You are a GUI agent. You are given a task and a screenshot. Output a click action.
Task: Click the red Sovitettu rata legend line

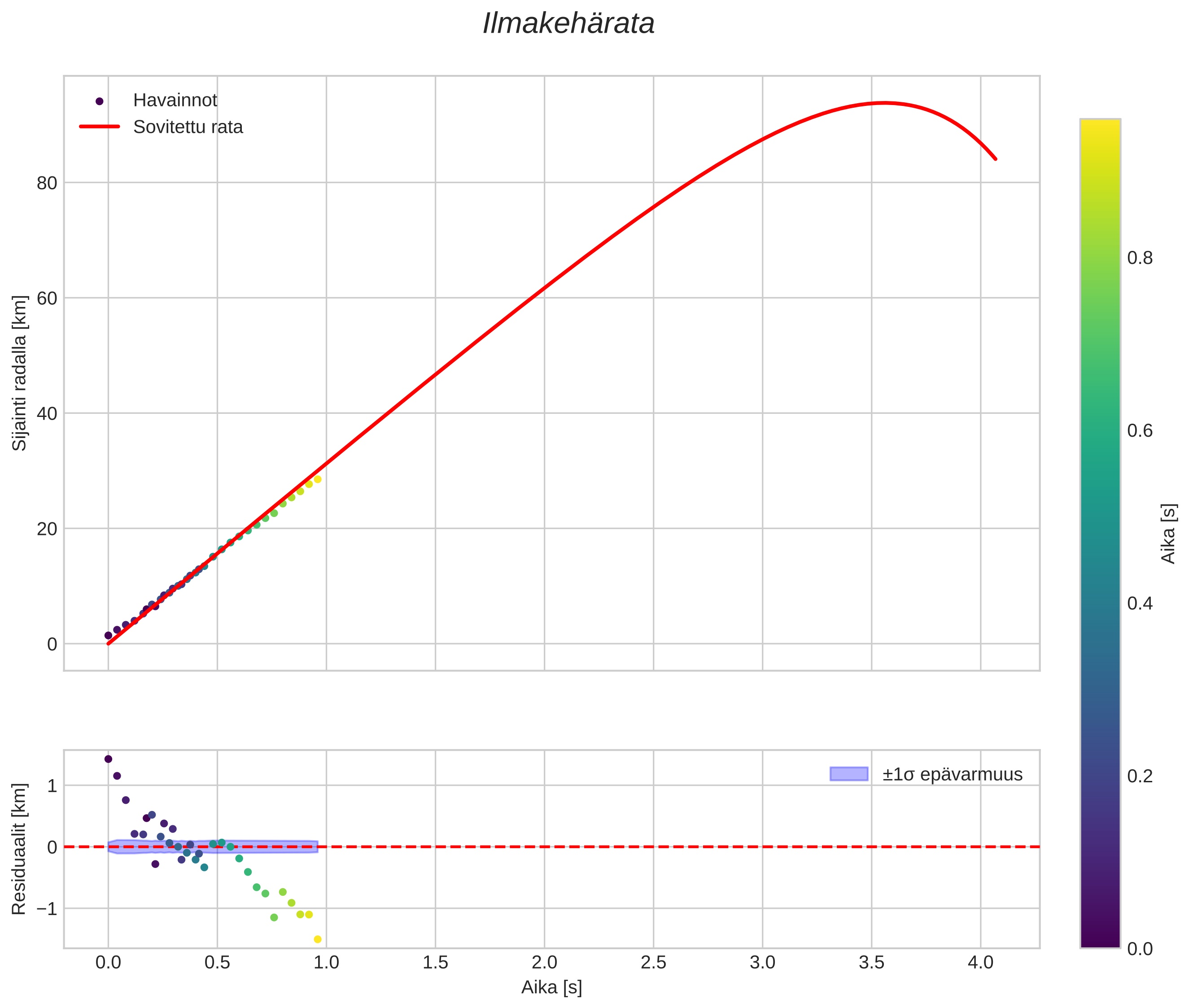[100, 126]
